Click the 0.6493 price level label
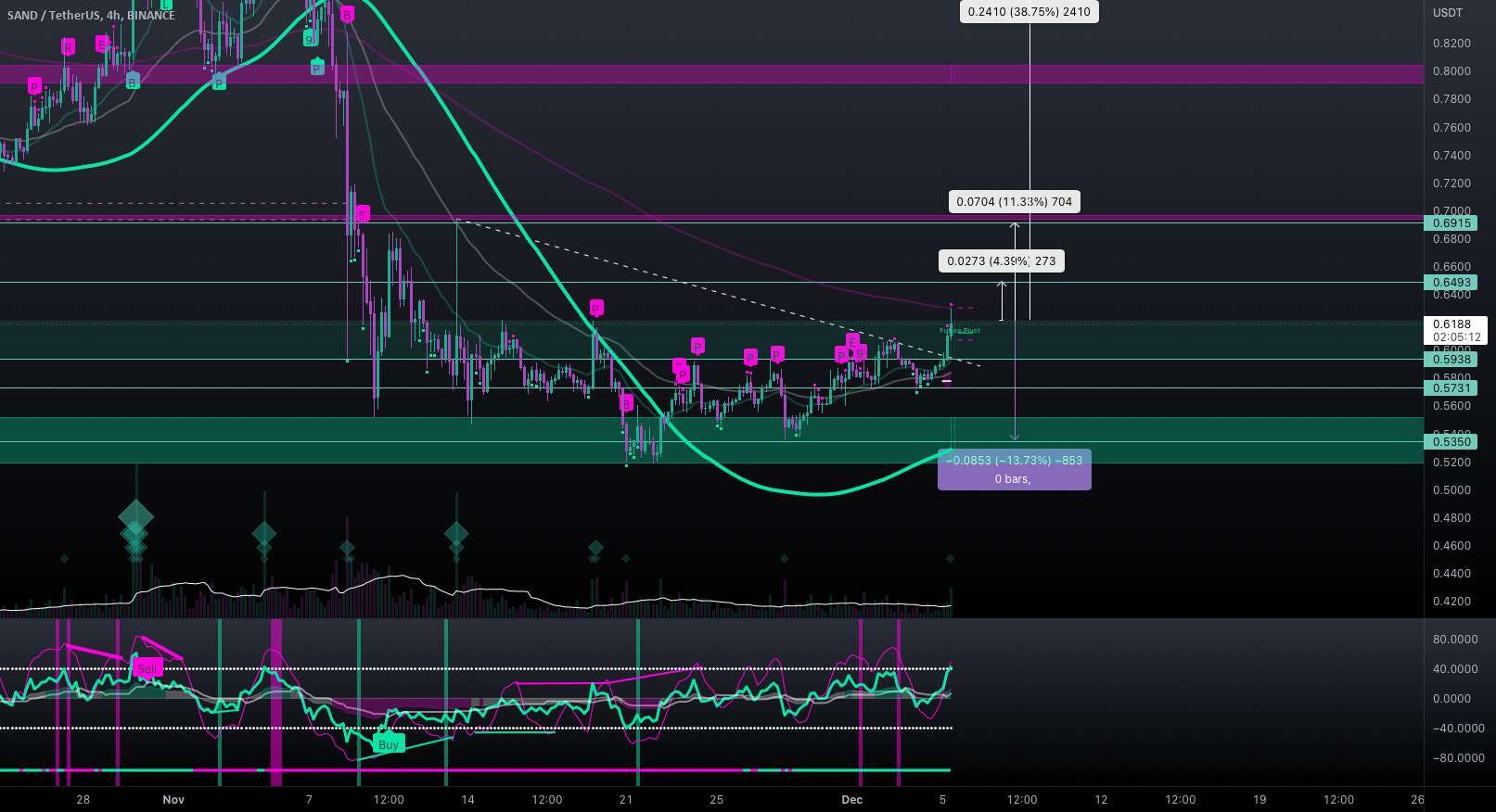The height and width of the screenshot is (812, 1496). (x=1451, y=283)
